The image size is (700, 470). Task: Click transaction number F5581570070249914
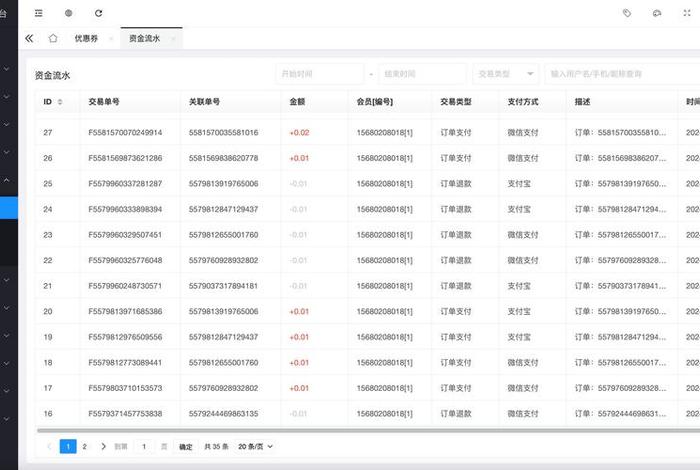[125, 133]
